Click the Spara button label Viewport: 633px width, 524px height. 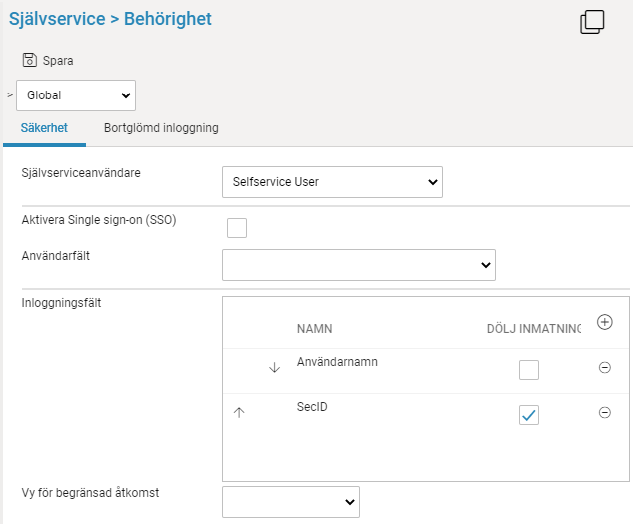58,61
